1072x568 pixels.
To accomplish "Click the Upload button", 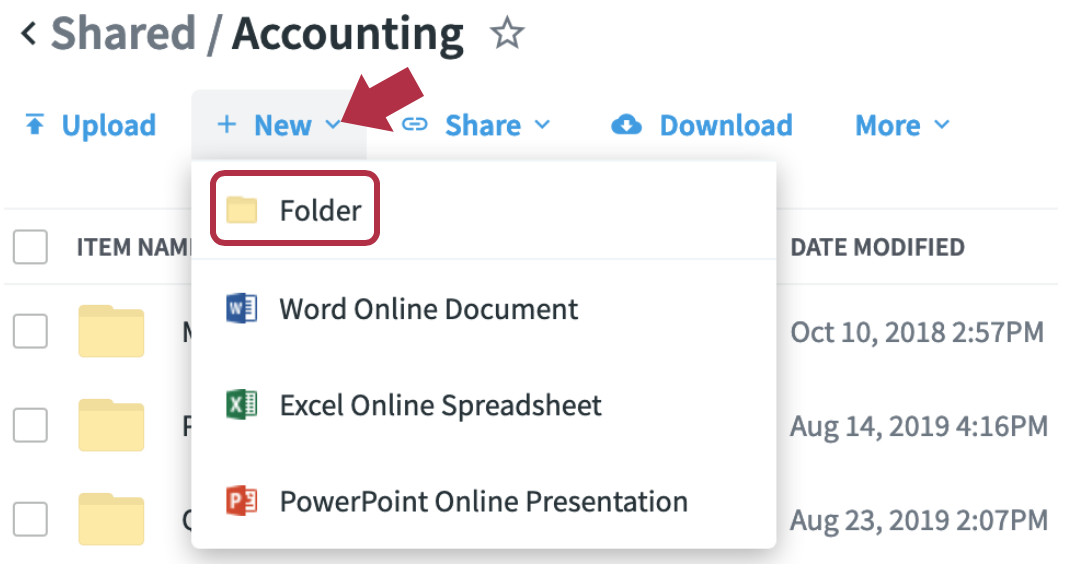I will point(90,124).
